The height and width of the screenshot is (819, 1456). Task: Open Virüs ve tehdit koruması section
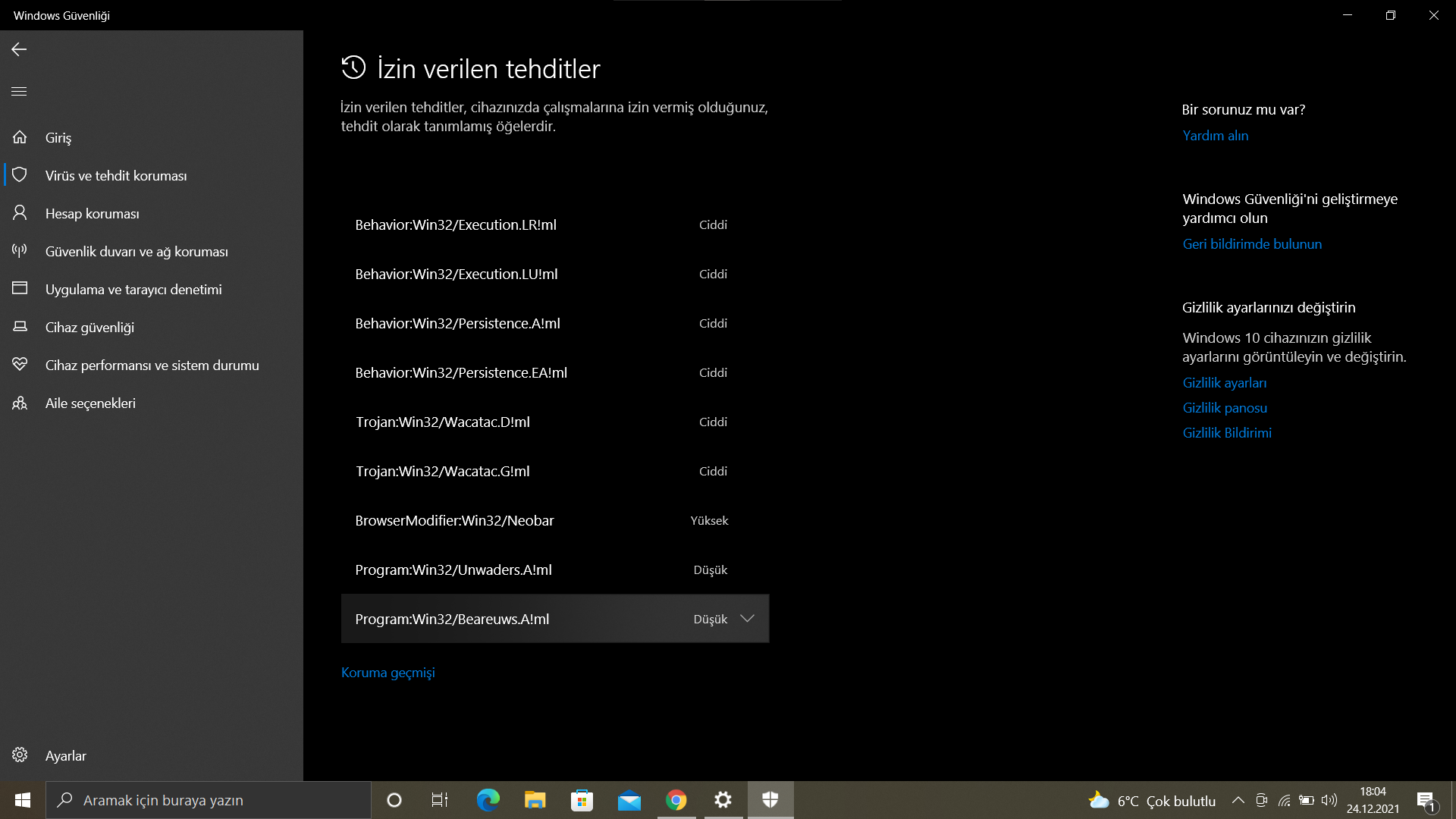tap(115, 176)
